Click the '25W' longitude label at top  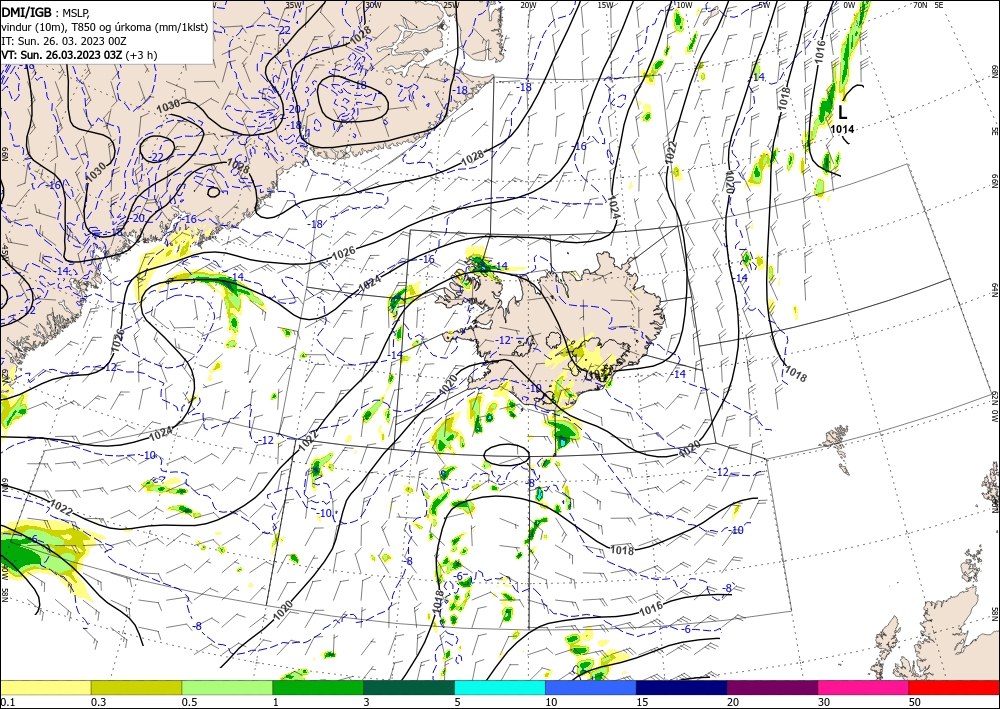(x=450, y=5)
